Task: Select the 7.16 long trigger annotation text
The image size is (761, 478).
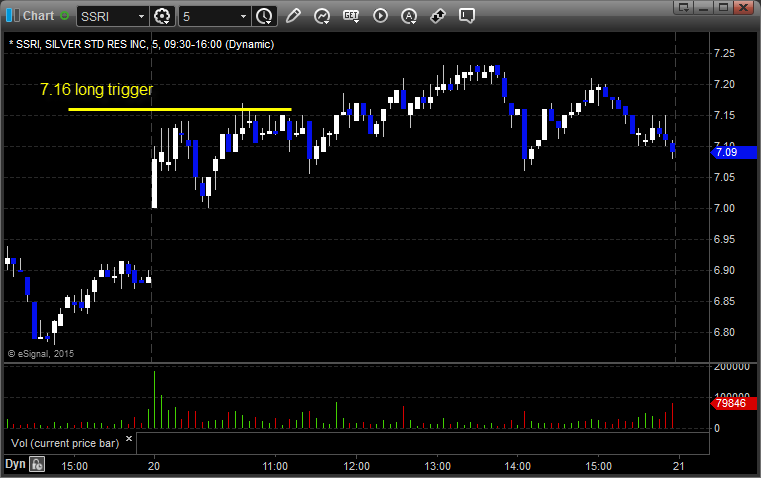Action: click(x=96, y=89)
